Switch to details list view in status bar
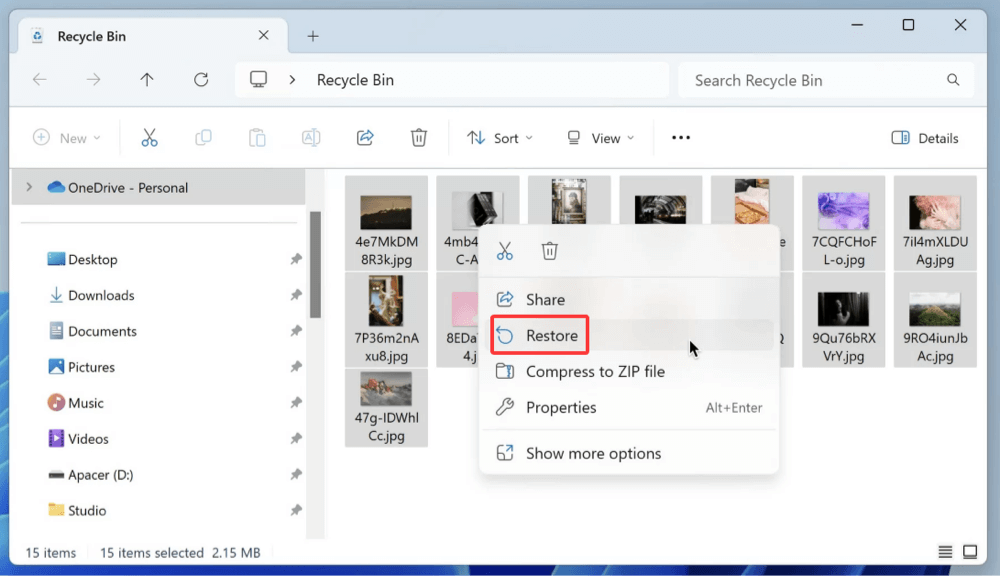 tap(945, 552)
